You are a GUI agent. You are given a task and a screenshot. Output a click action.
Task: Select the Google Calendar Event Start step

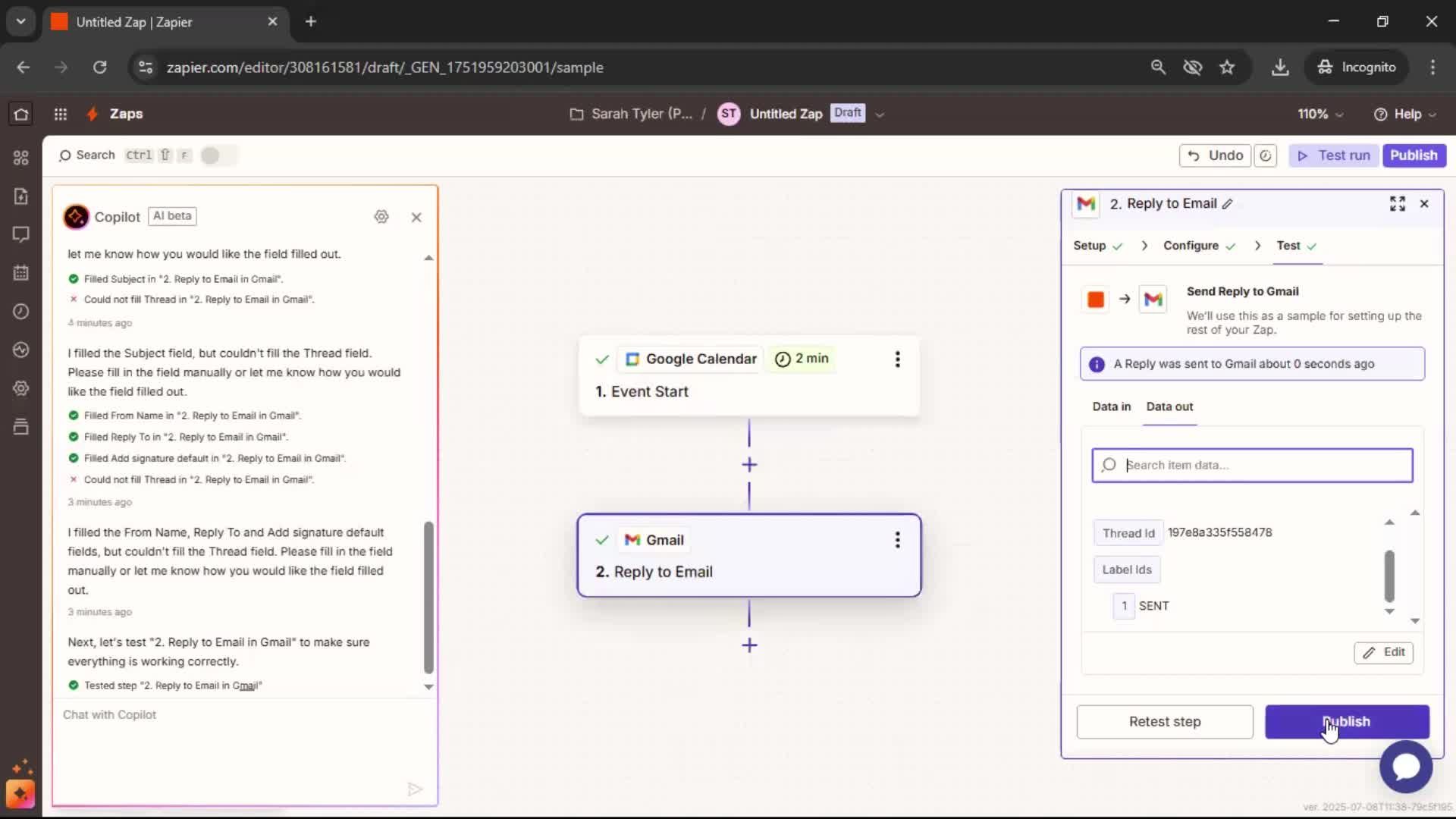point(749,375)
